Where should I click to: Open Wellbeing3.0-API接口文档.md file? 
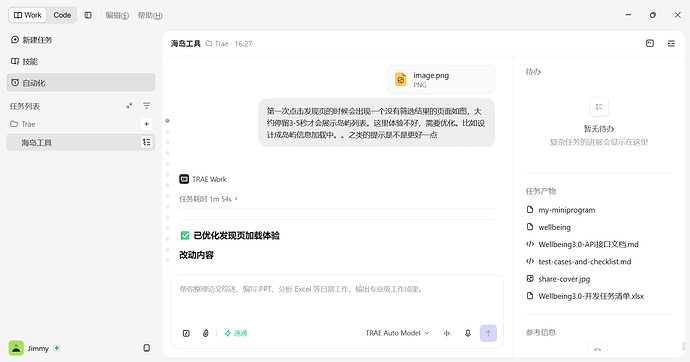pyautogui.click(x=582, y=244)
